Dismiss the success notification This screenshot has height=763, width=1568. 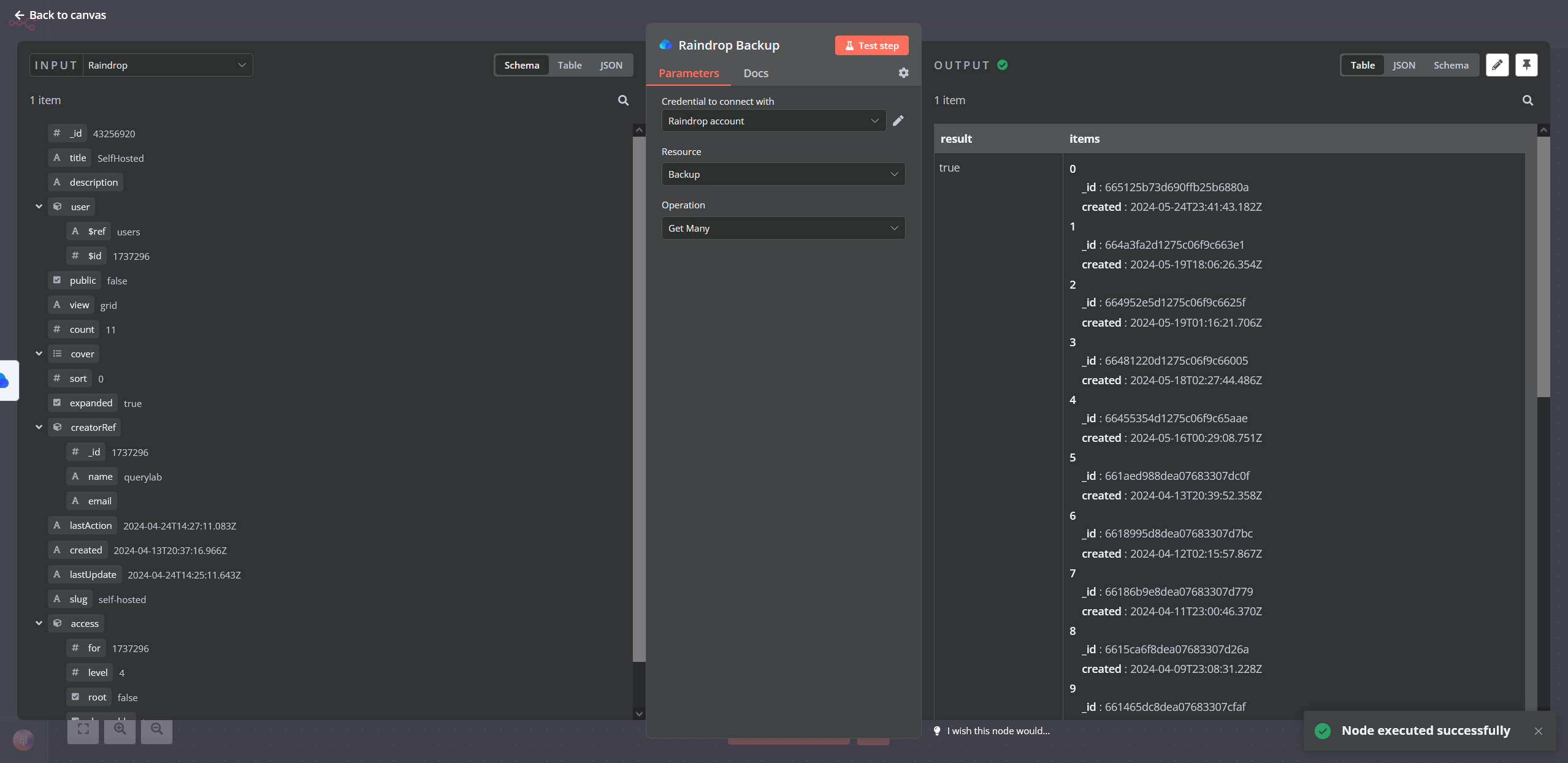click(x=1538, y=731)
